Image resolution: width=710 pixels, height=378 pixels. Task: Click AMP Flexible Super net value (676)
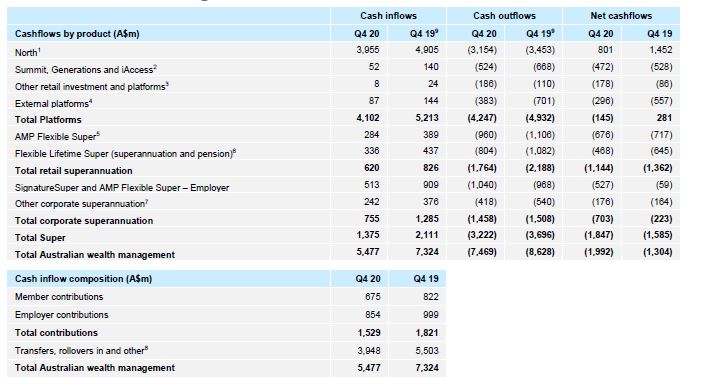(603, 134)
